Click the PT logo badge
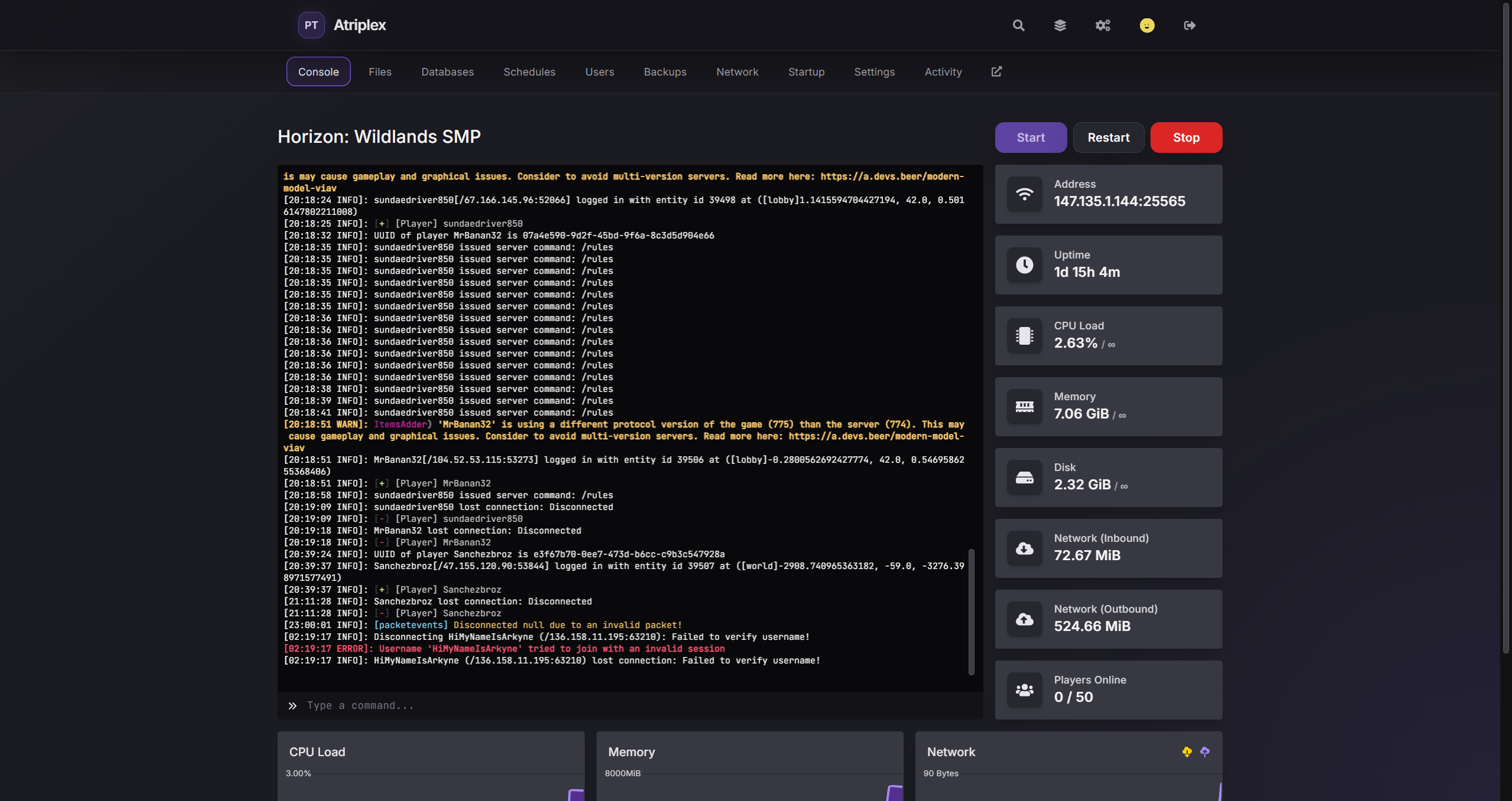Viewport: 1512px width, 801px height. click(x=311, y=25)
